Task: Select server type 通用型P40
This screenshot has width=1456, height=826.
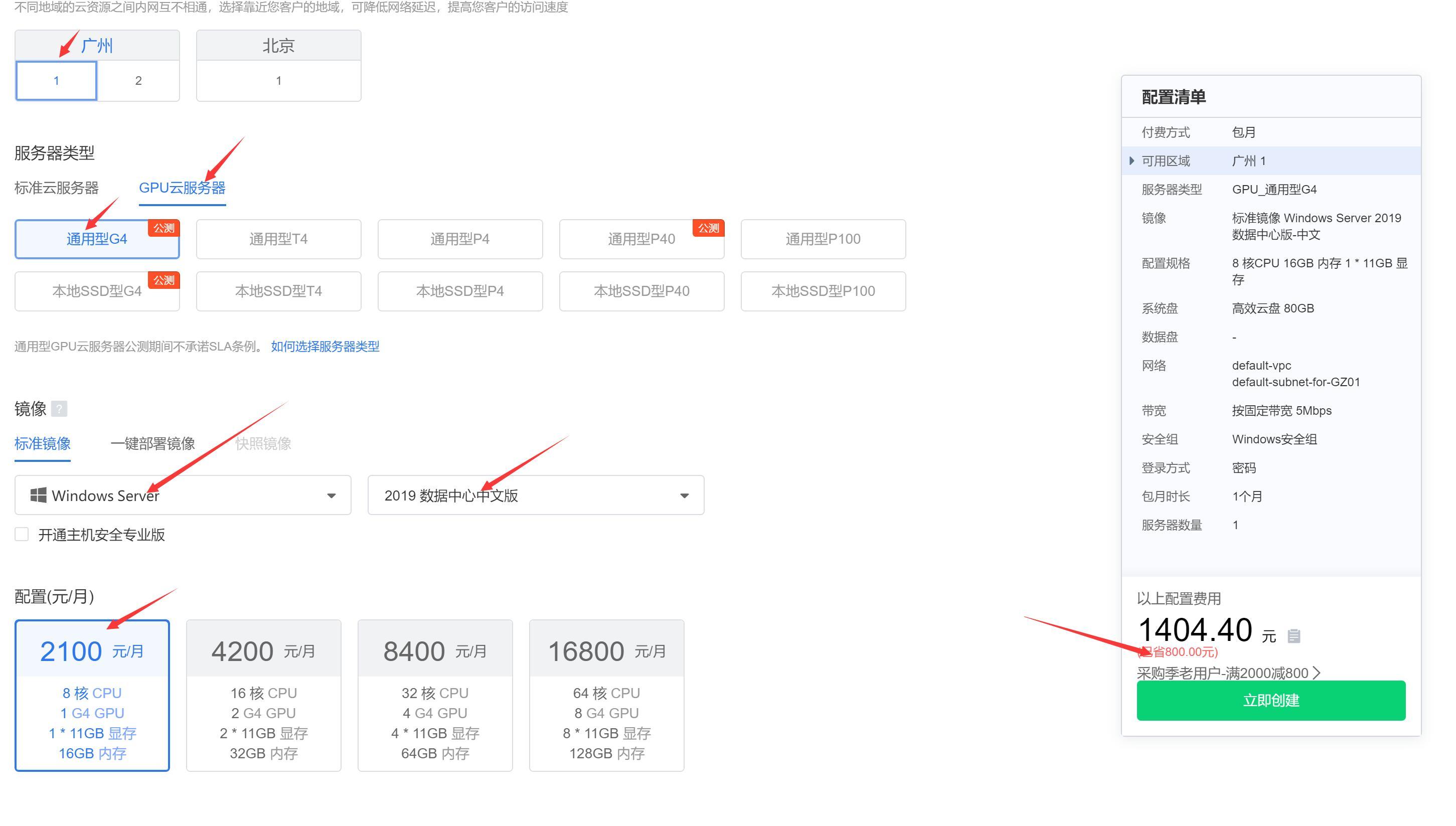Action: [641, 239]
